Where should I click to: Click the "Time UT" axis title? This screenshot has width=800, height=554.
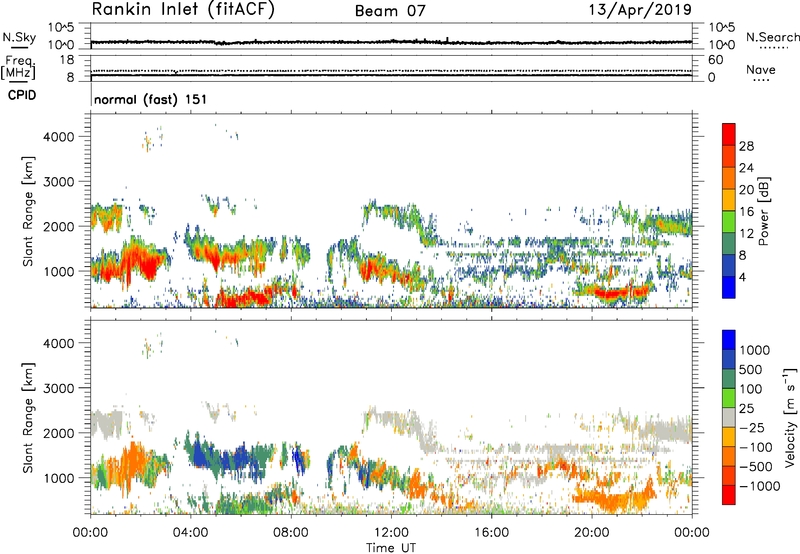[391, 548]
